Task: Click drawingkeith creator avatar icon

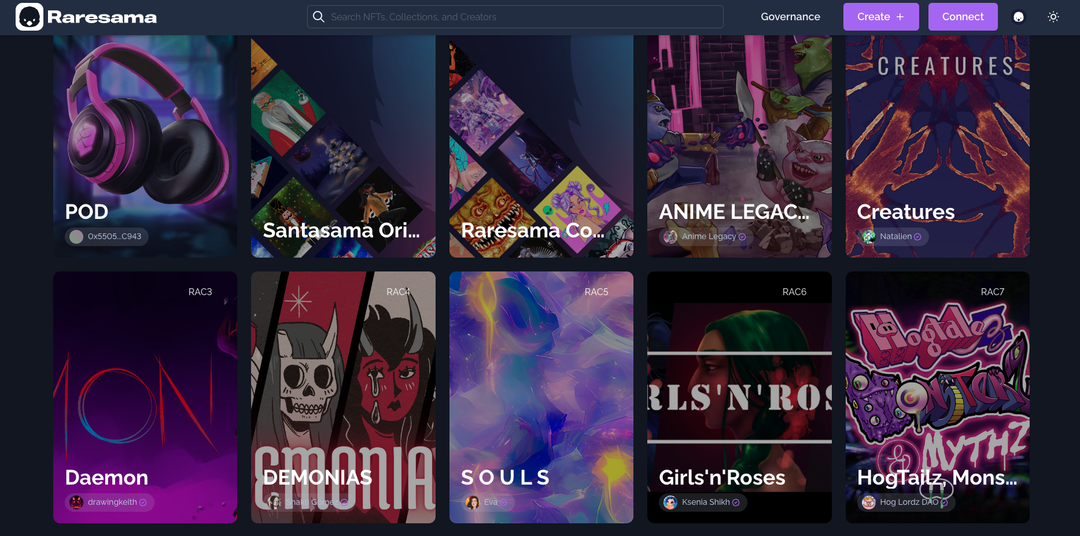Action: point(76,502)
